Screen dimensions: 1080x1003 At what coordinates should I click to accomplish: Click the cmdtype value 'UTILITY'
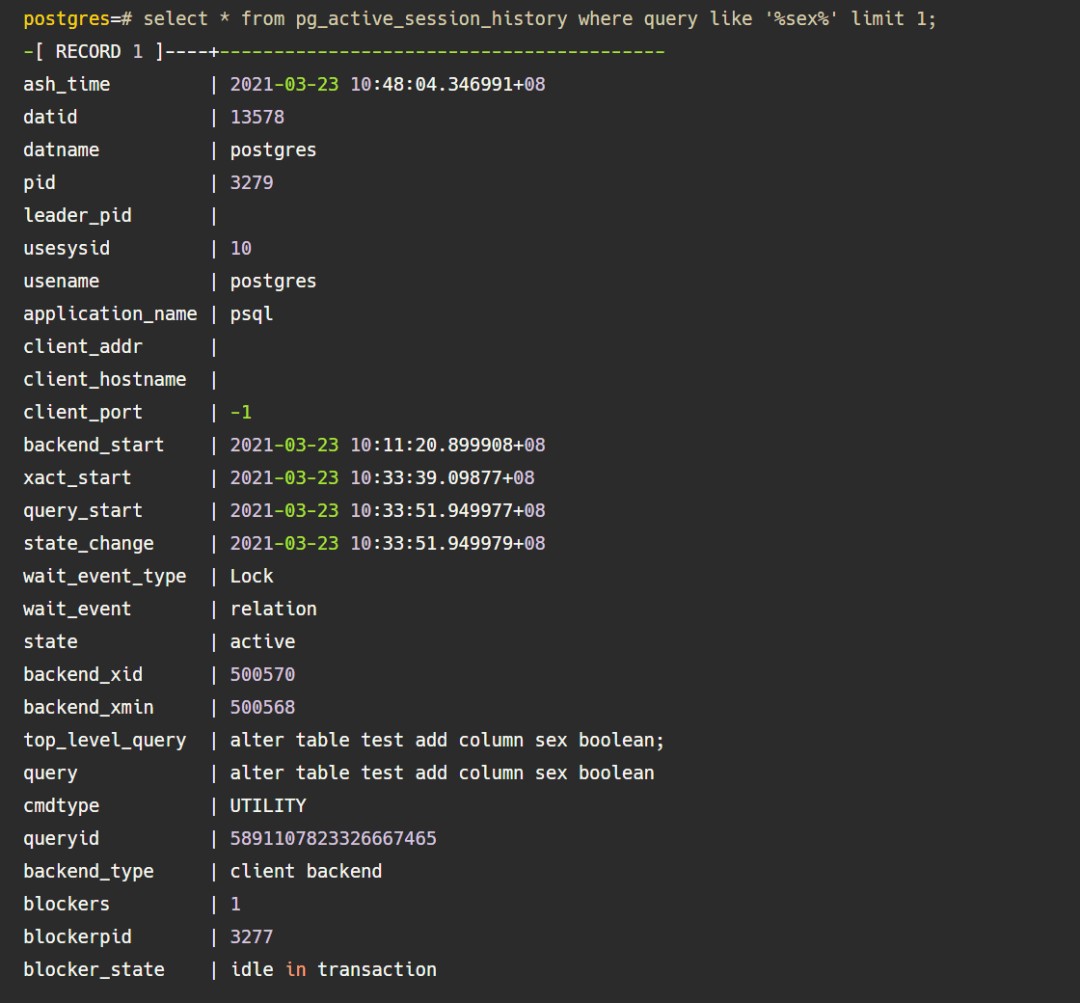268,806
